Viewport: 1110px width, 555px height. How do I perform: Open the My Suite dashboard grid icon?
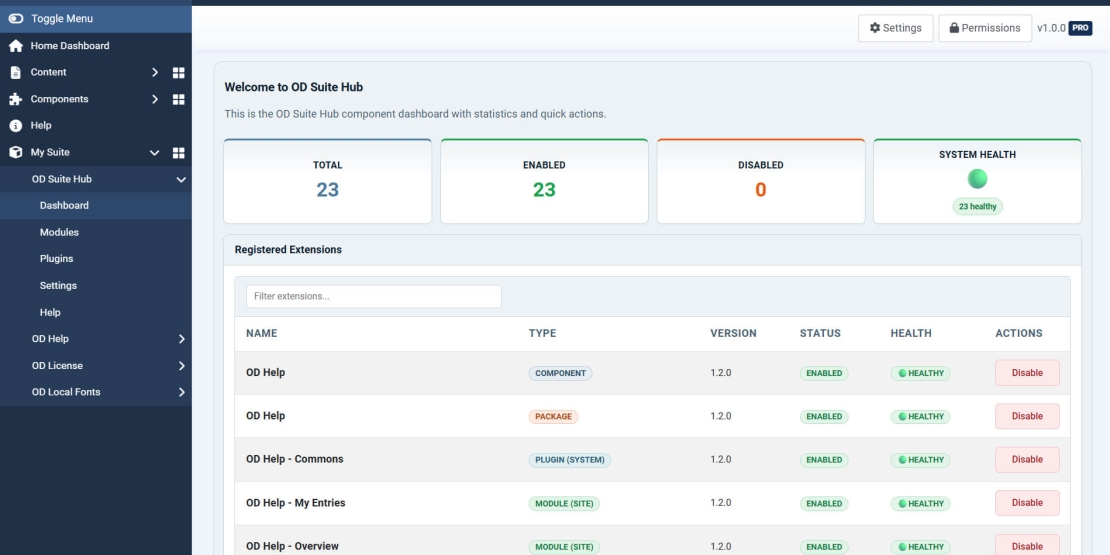tap(178, 152)
